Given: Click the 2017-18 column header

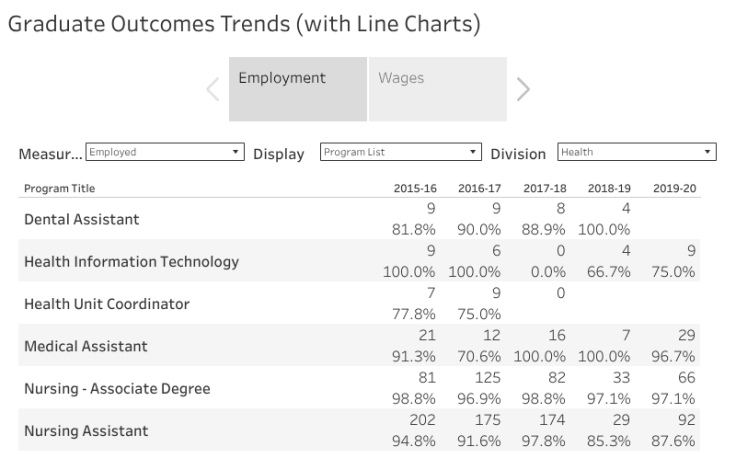Looking at the screenshot, I should [x=544, y=188].
